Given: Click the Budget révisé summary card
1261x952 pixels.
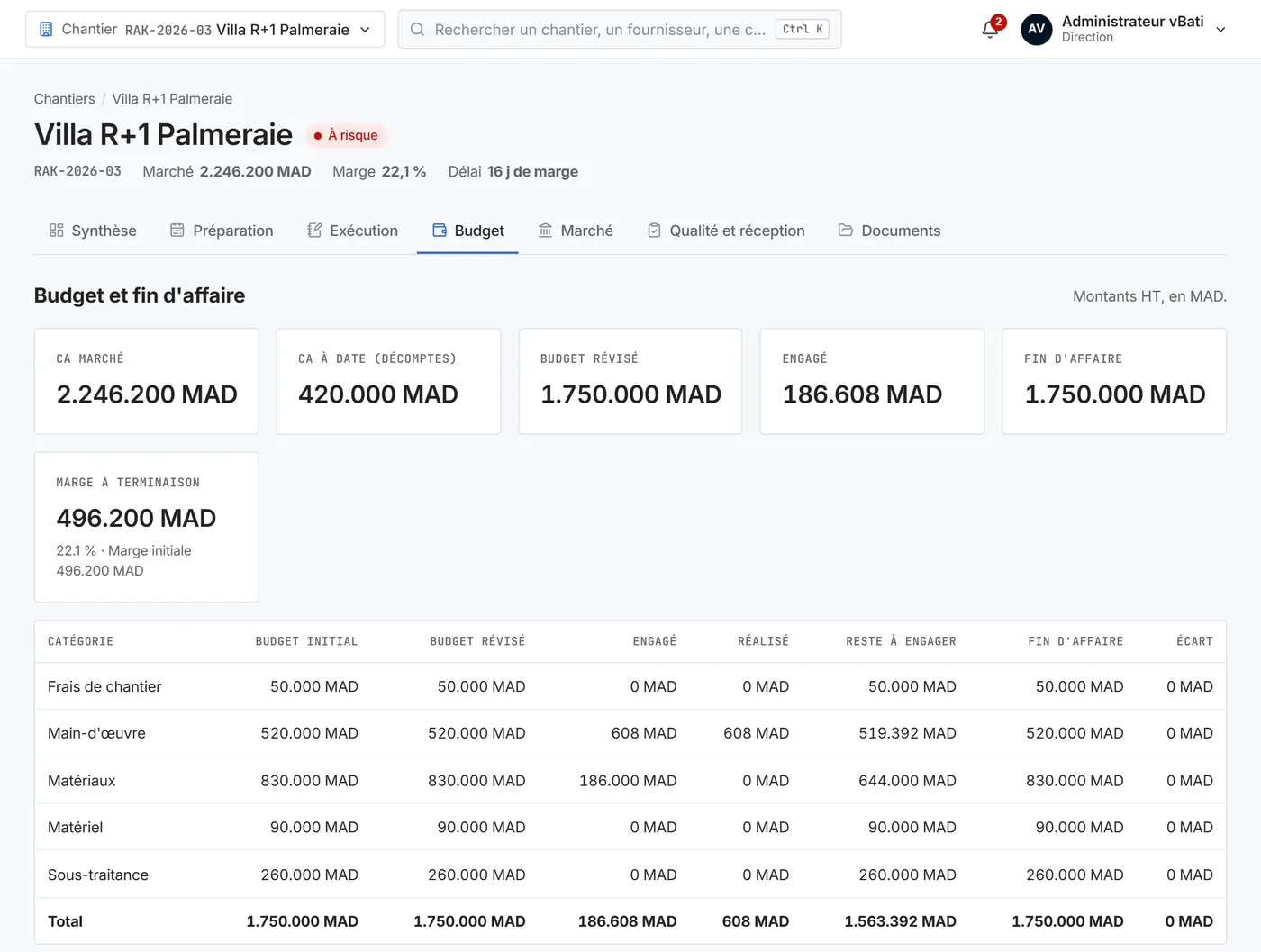Looking at the screenshot, I should click(630, 381).
